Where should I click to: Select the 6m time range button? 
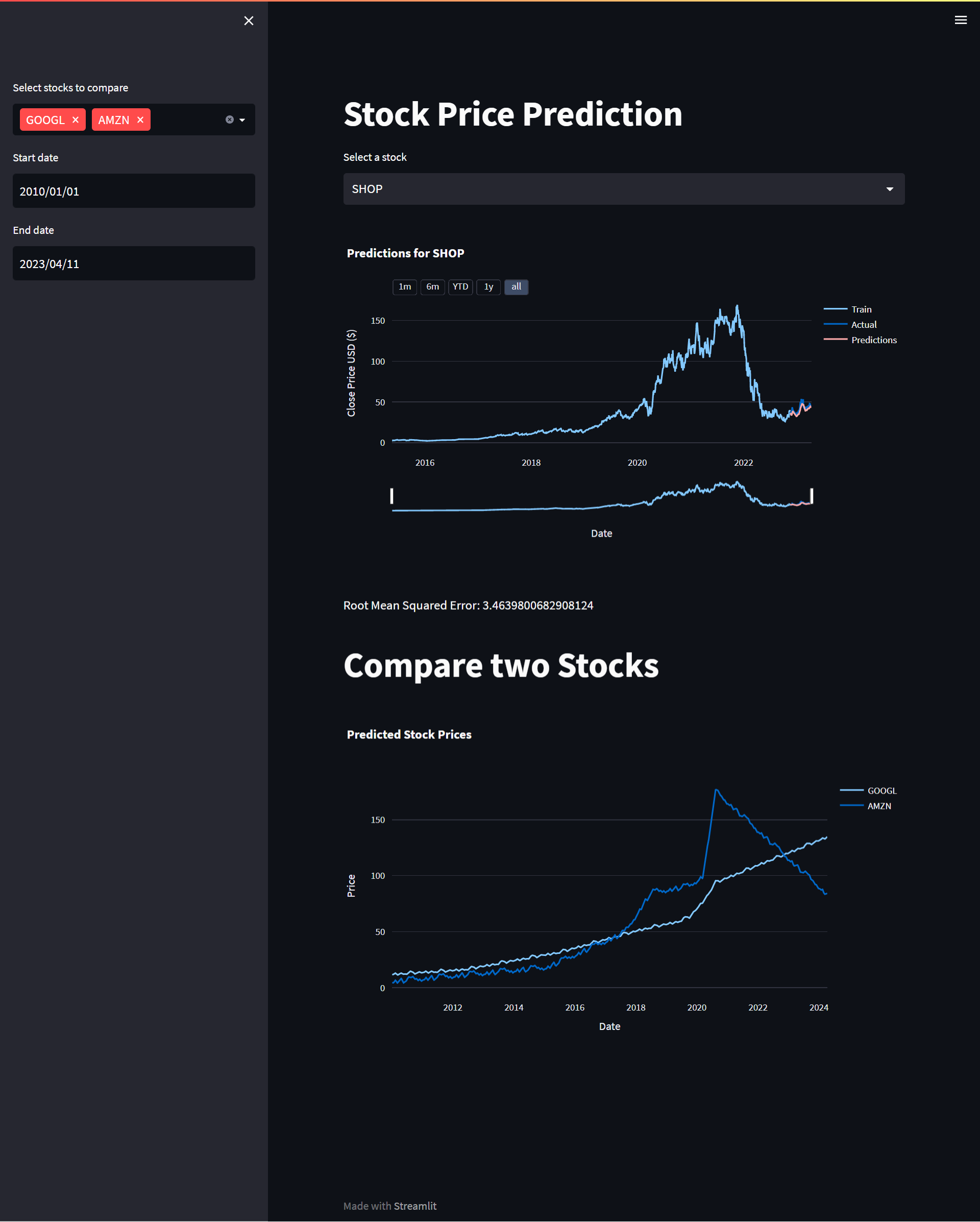[x=432, y=287]
